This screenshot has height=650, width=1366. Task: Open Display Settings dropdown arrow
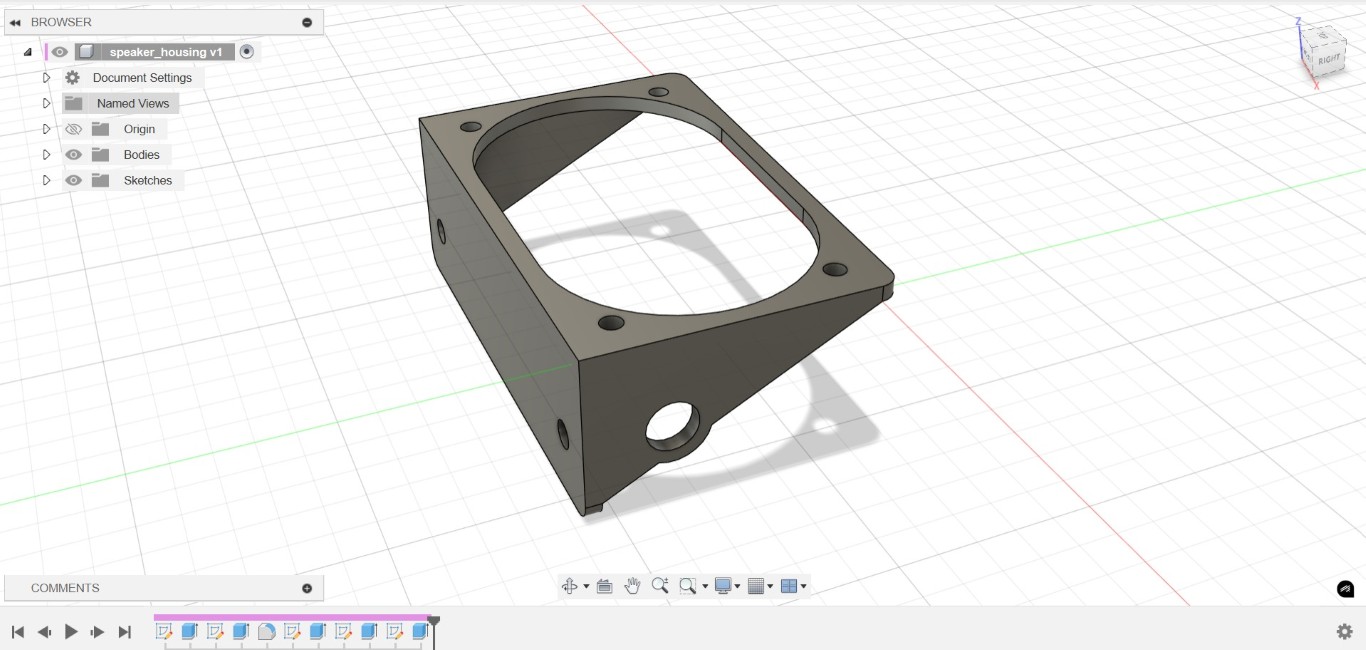[738, 587]
